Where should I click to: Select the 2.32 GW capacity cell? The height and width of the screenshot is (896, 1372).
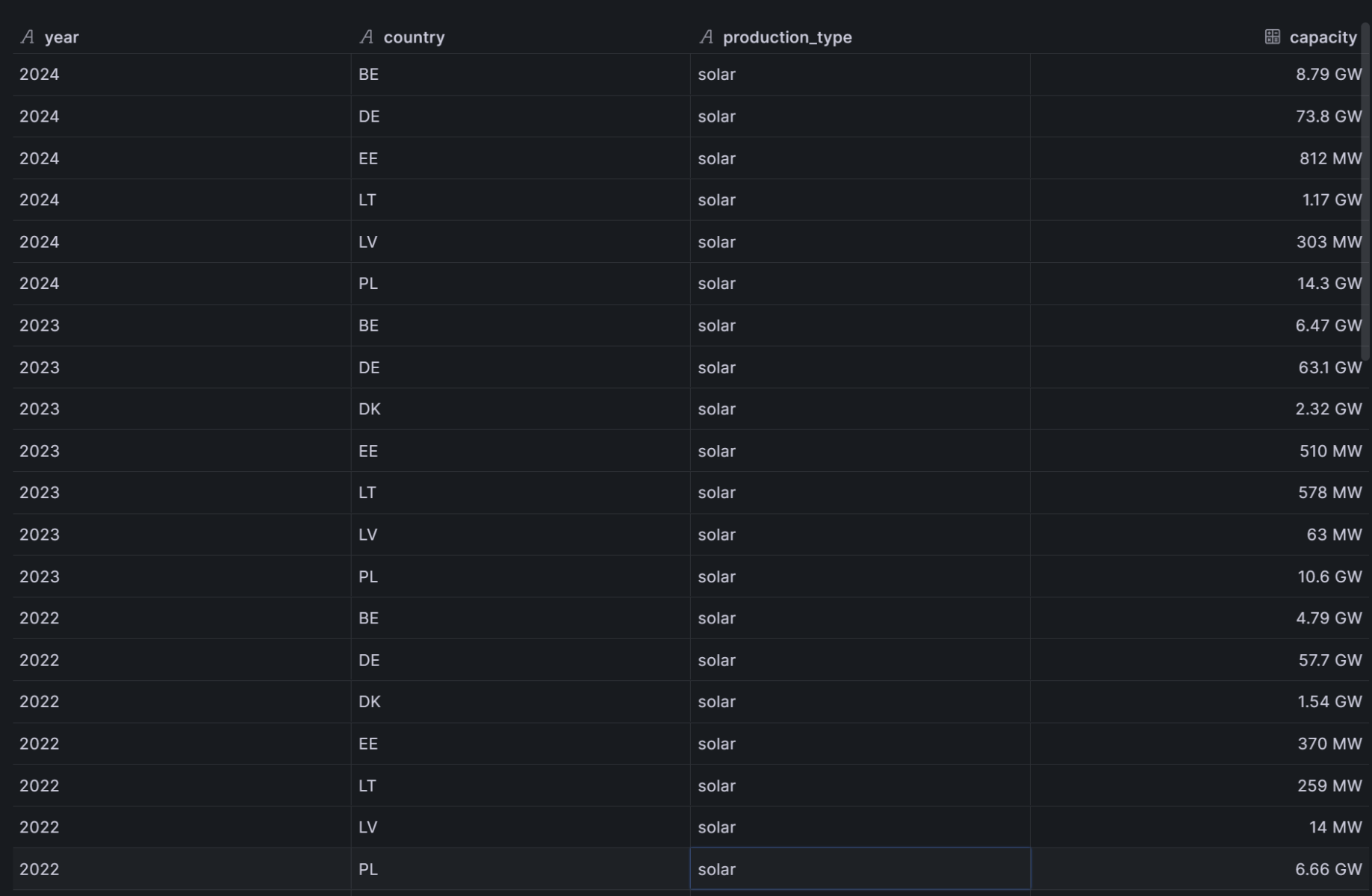pyautogui.click(x=1328, y=409)
